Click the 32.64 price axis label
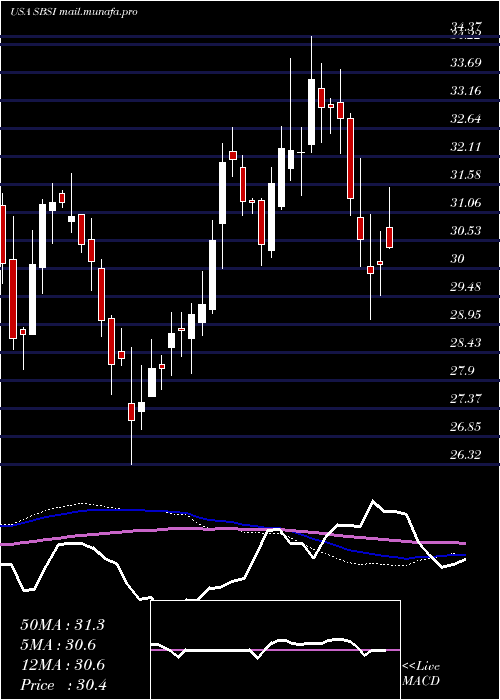The height and width of the screenshot is (700, 500). click(466, 119)
